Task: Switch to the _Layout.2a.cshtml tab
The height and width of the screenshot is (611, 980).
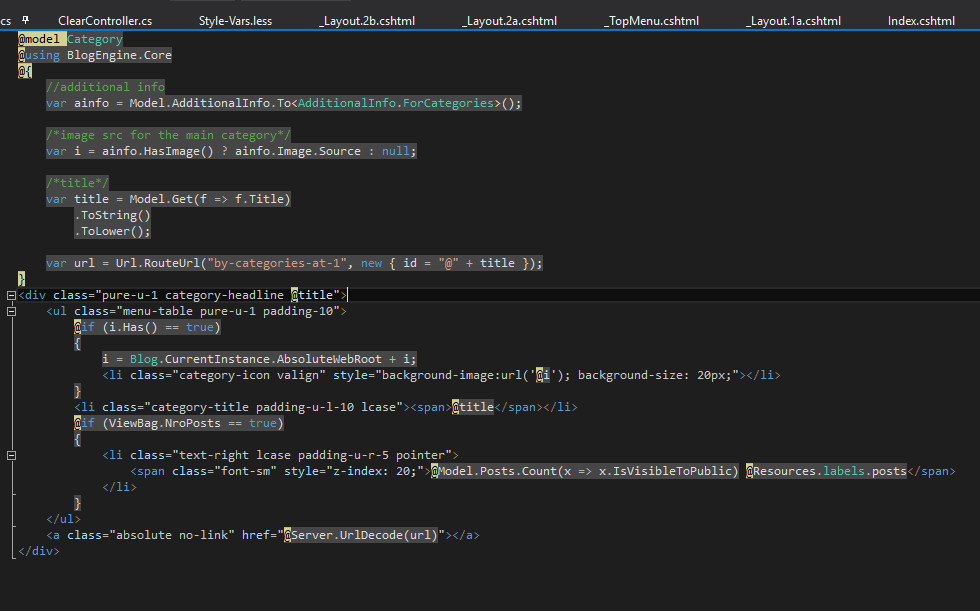Action: coord(510,20)
